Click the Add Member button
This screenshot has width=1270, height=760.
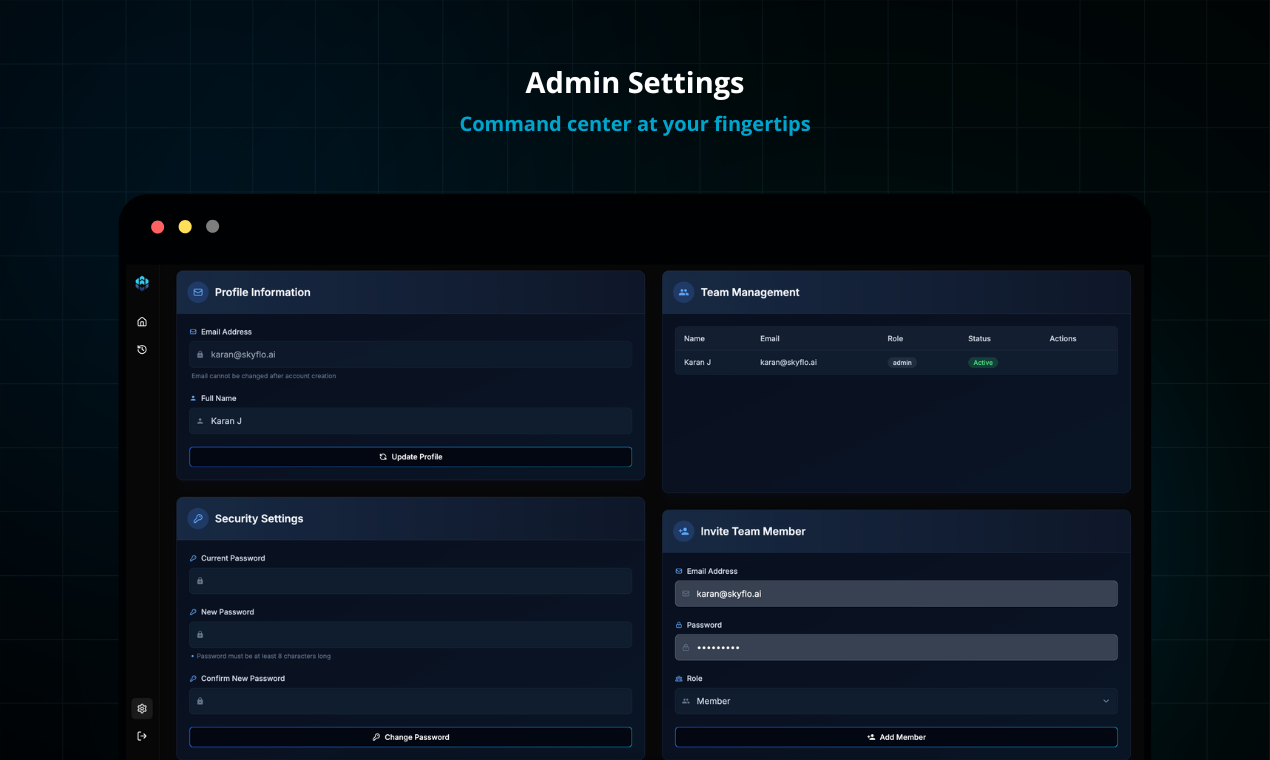point(896,737)
